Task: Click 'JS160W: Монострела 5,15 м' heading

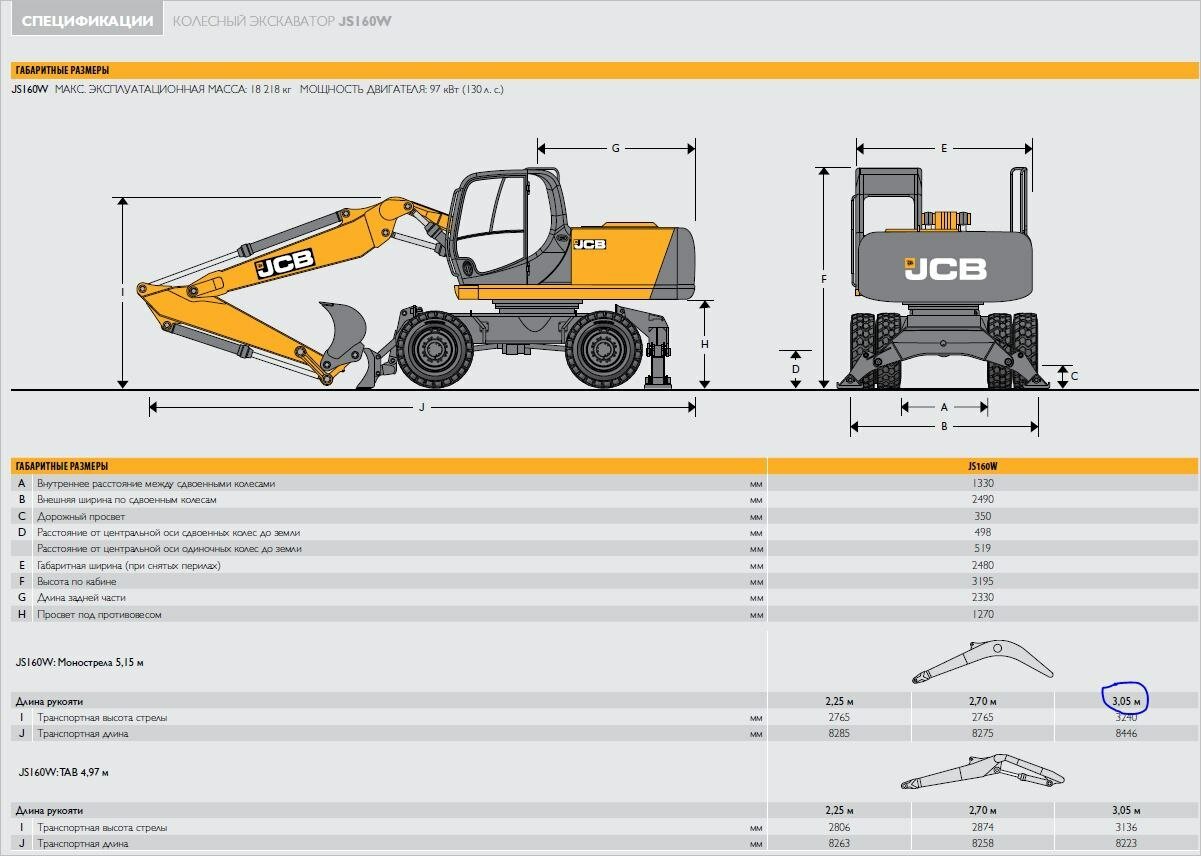Action: (x=80, y=662)
